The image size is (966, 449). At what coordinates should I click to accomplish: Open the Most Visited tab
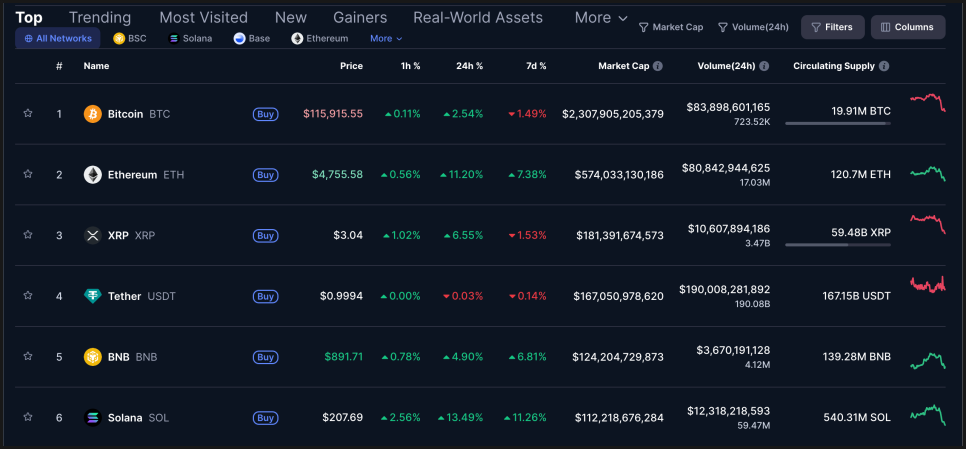(203, 17)
